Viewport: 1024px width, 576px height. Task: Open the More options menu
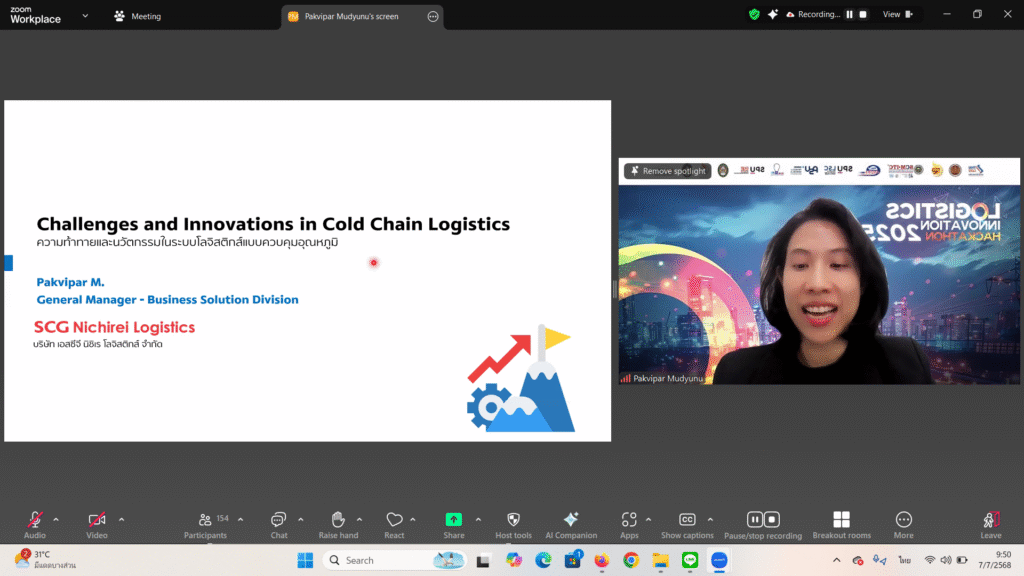point(904,524)
